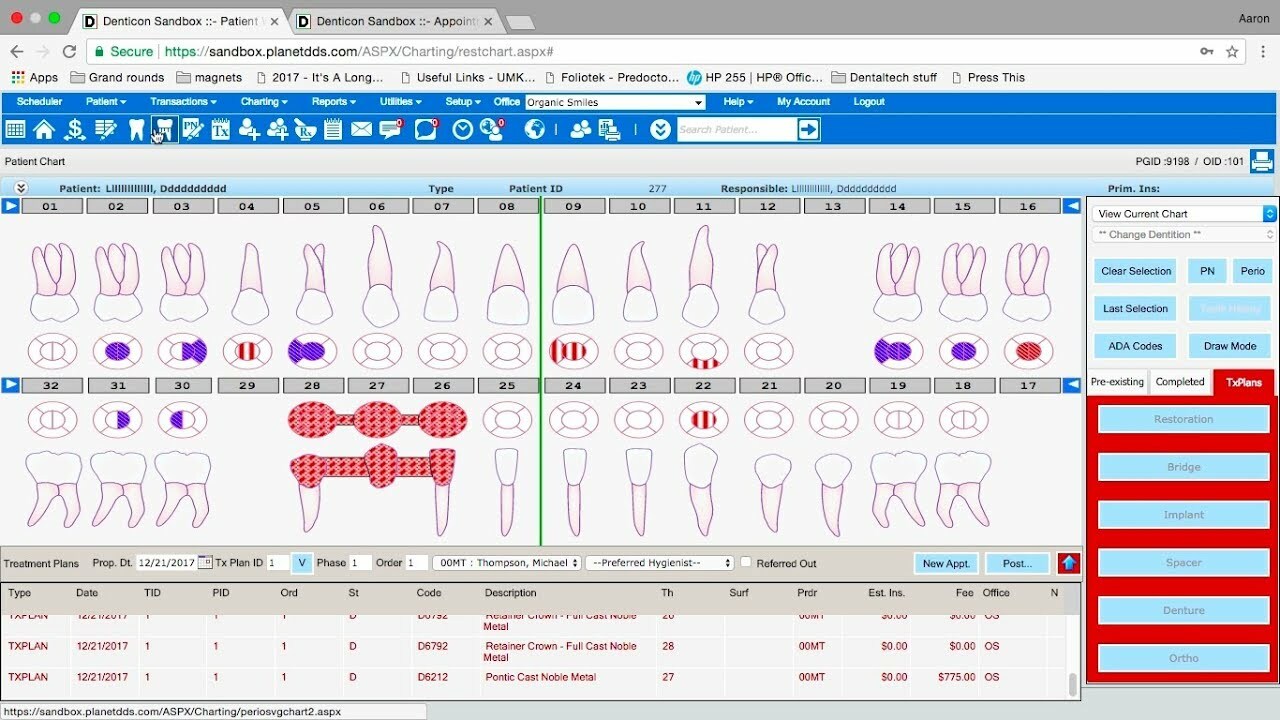Click the Home icon in the toolbar
Viewport: 1280px width, 720px height.
[44, 129]
